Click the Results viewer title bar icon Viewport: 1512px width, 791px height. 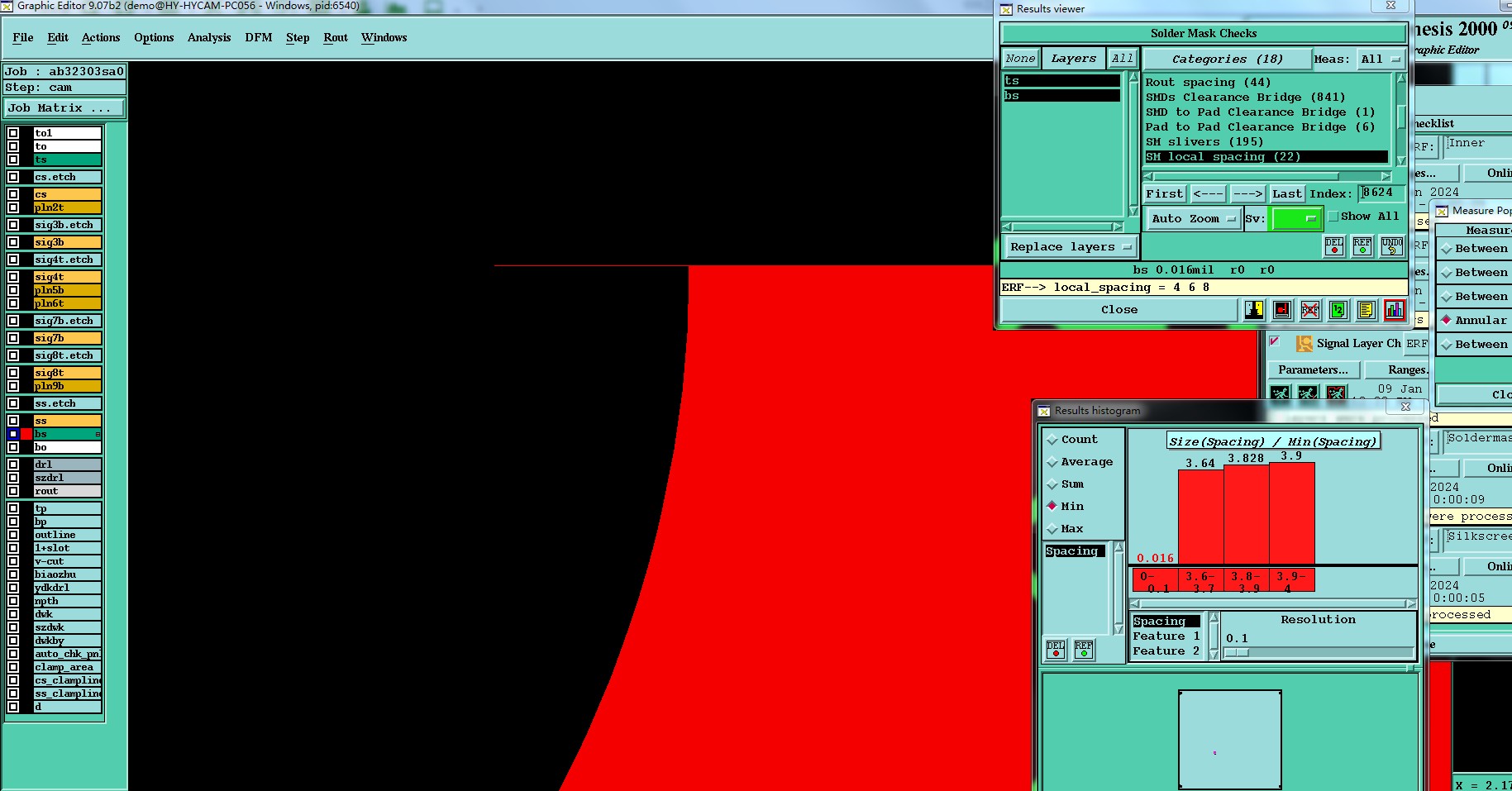point(1006,9)
